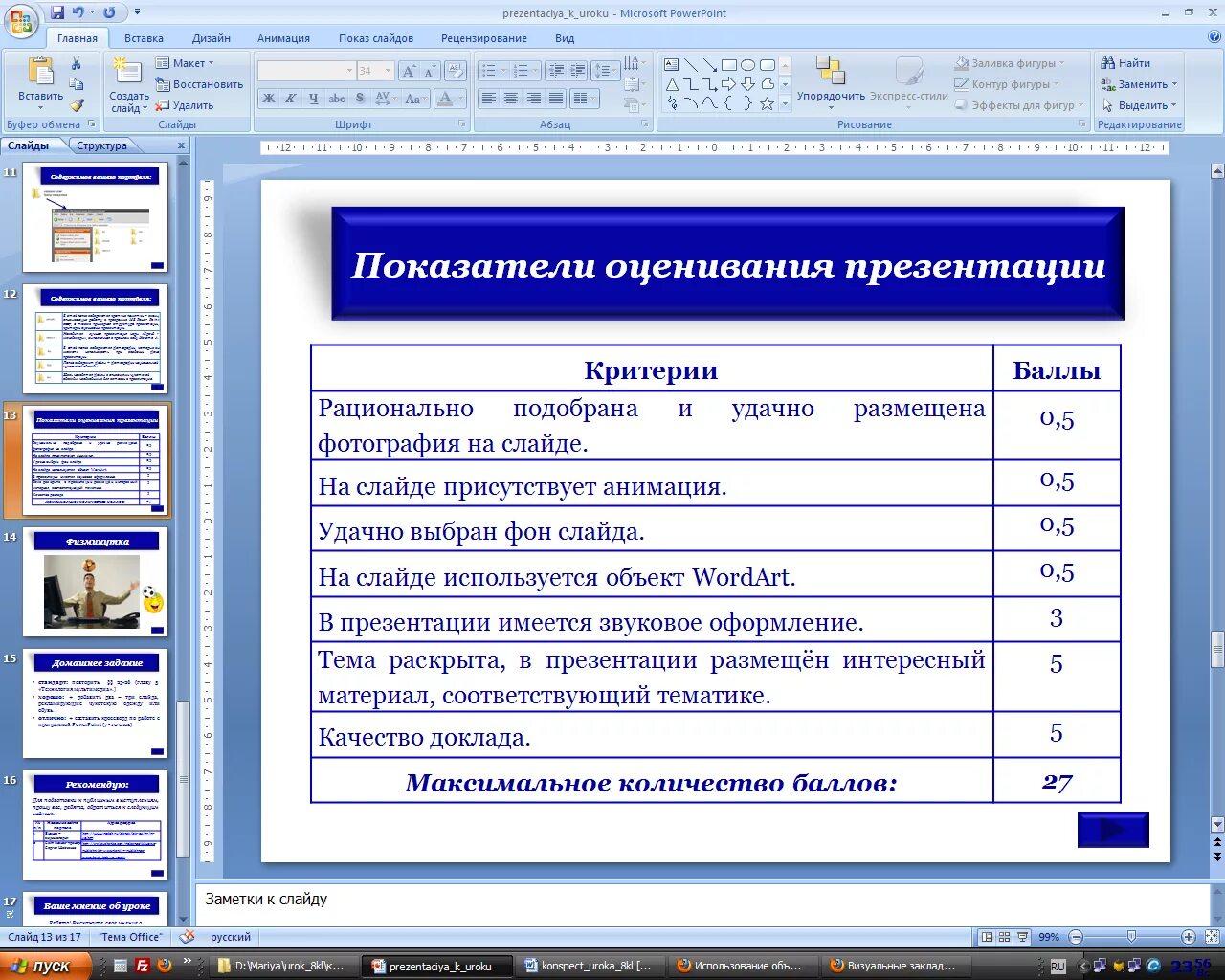Increase font size with the large A
Screen dimensions: 1225x980
click(x=409, y=71)
